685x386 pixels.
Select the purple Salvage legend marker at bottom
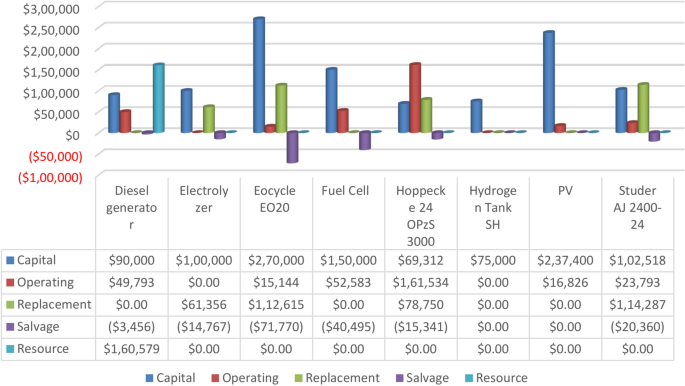click(399, 378)
